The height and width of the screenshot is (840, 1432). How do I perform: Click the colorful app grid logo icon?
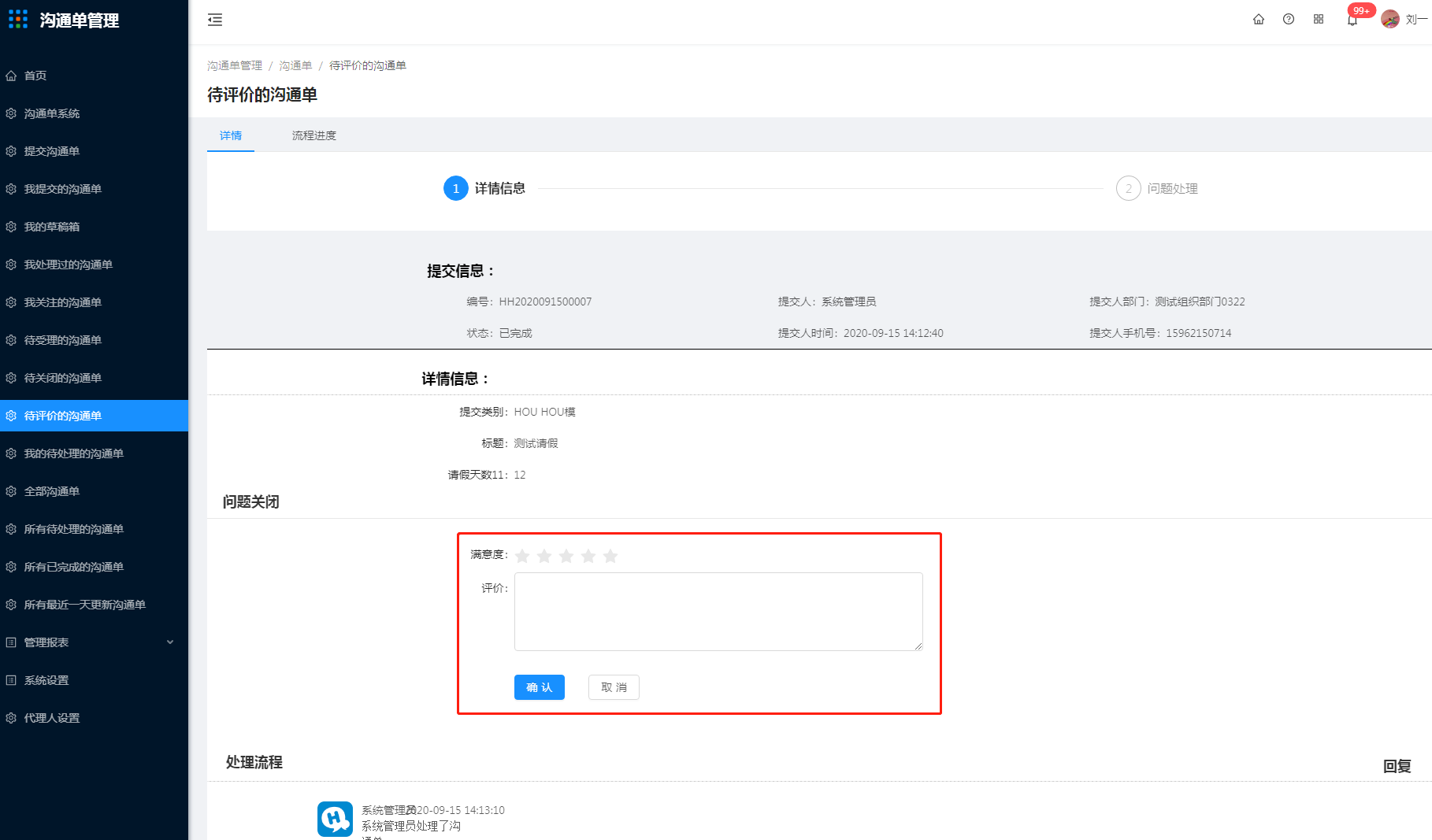(18, 19)
